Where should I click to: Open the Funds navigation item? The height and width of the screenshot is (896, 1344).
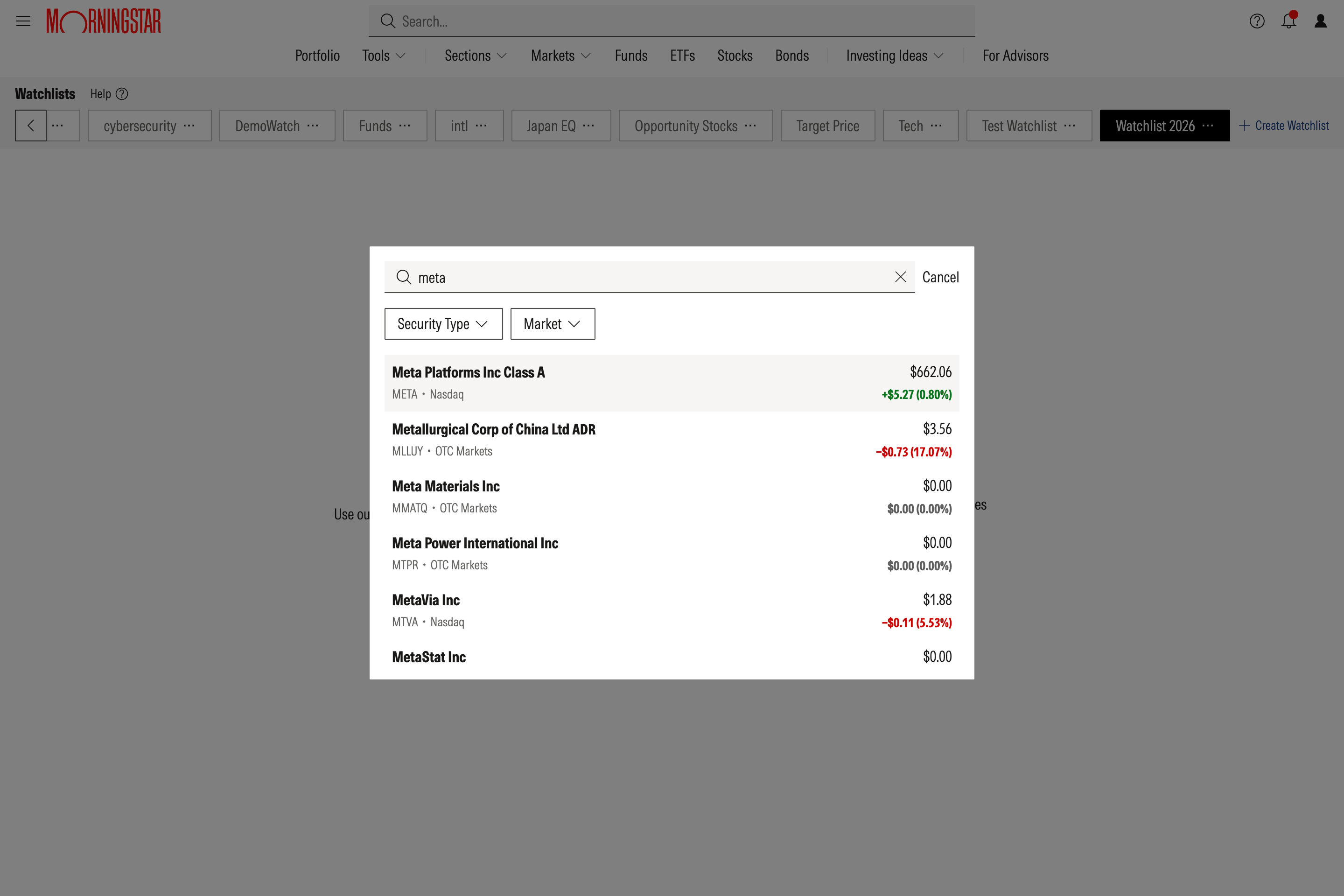631,56
